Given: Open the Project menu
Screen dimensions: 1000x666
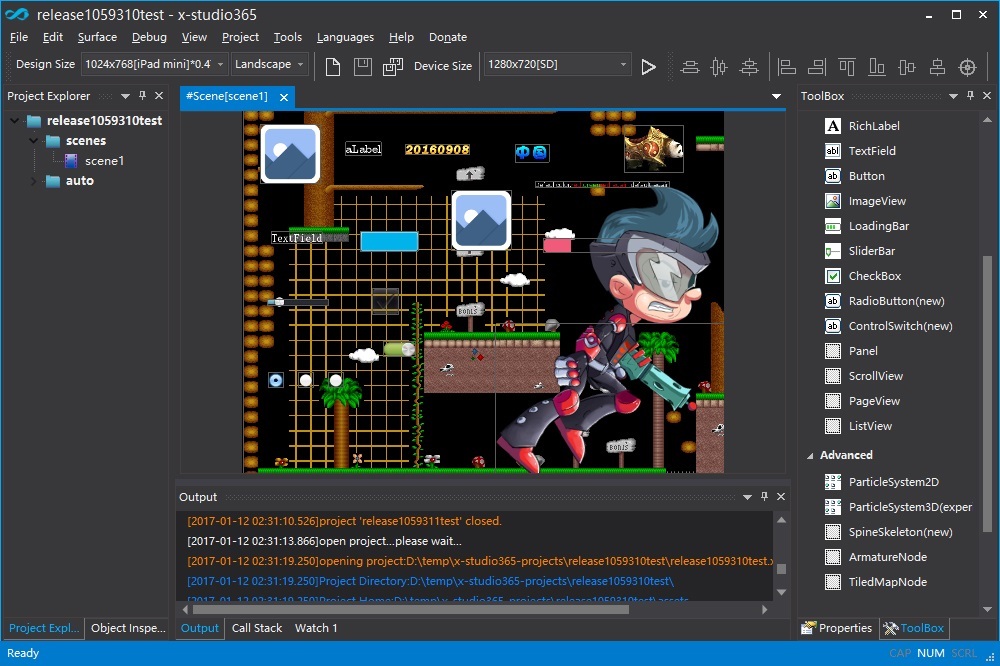Looking at the screenshot, I should coord(240,37).
